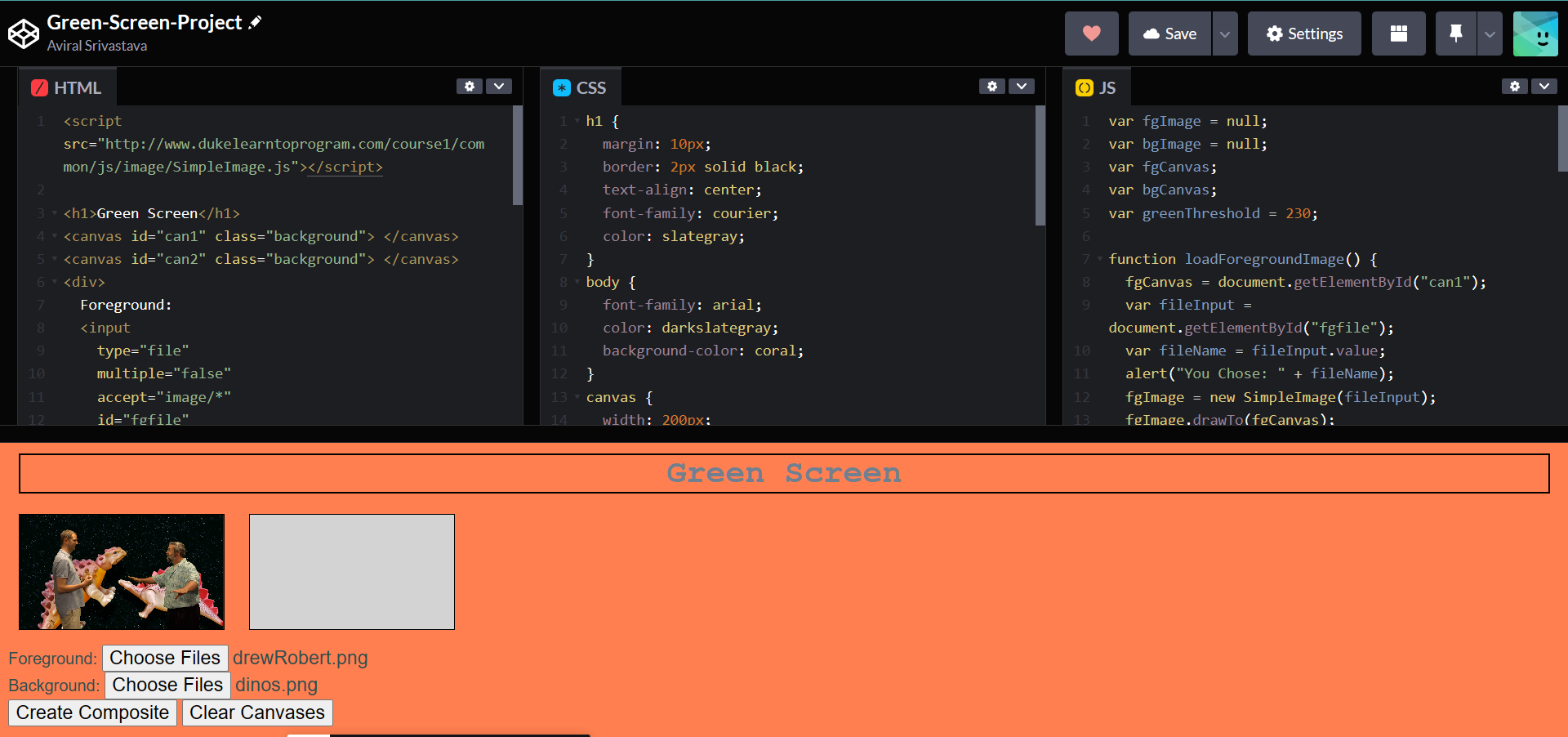
Task: Collapse the JS panel with its chevron
Action: (1544, 86)
